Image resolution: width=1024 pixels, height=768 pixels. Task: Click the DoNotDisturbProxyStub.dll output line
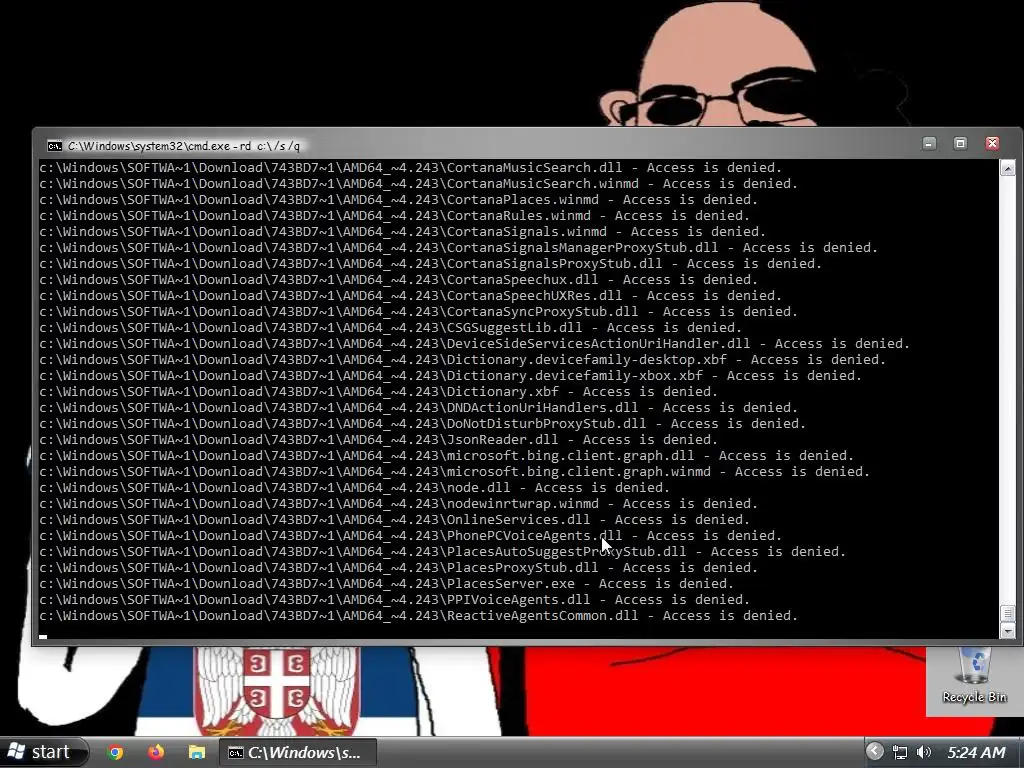[423, 424]
